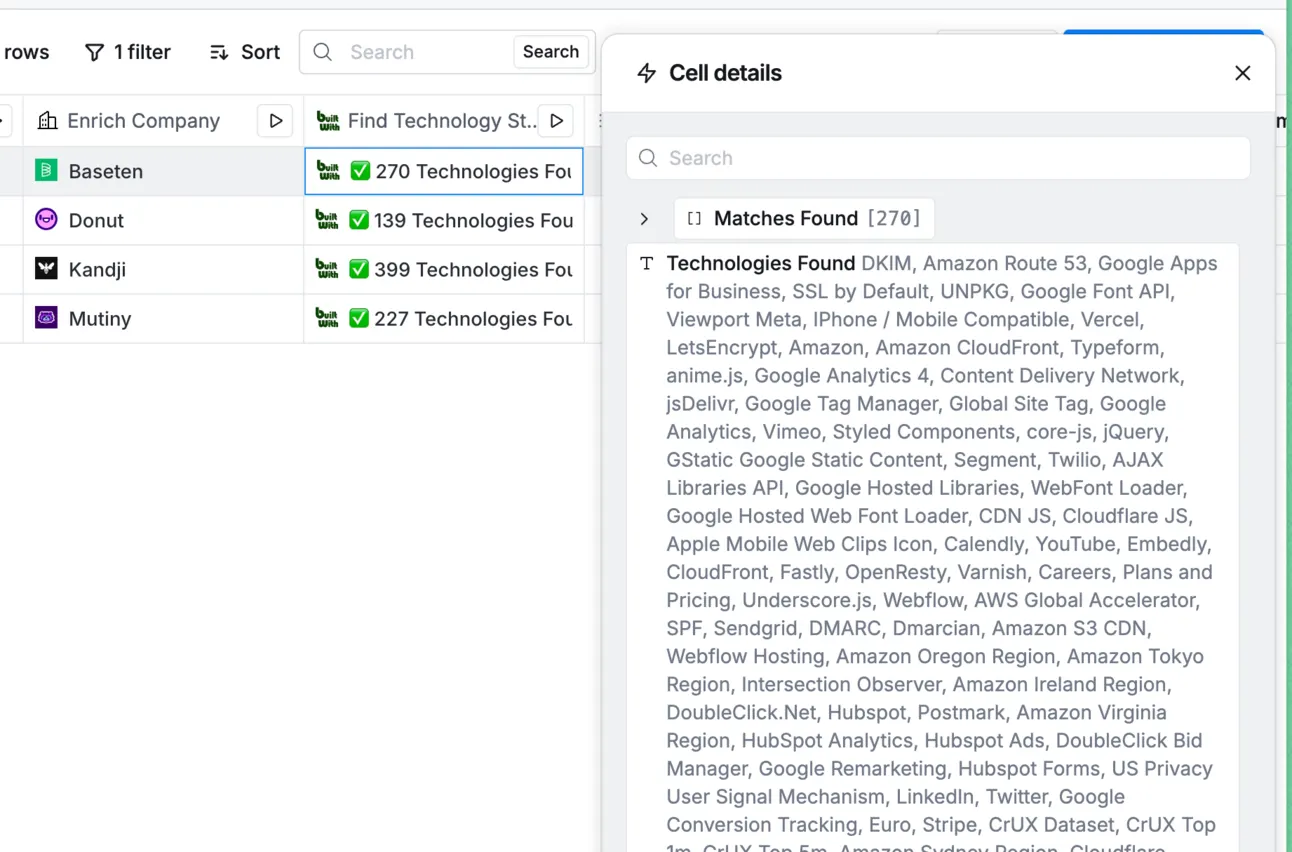Select the 227 Technologies Found cell

[x=444, y=318]
